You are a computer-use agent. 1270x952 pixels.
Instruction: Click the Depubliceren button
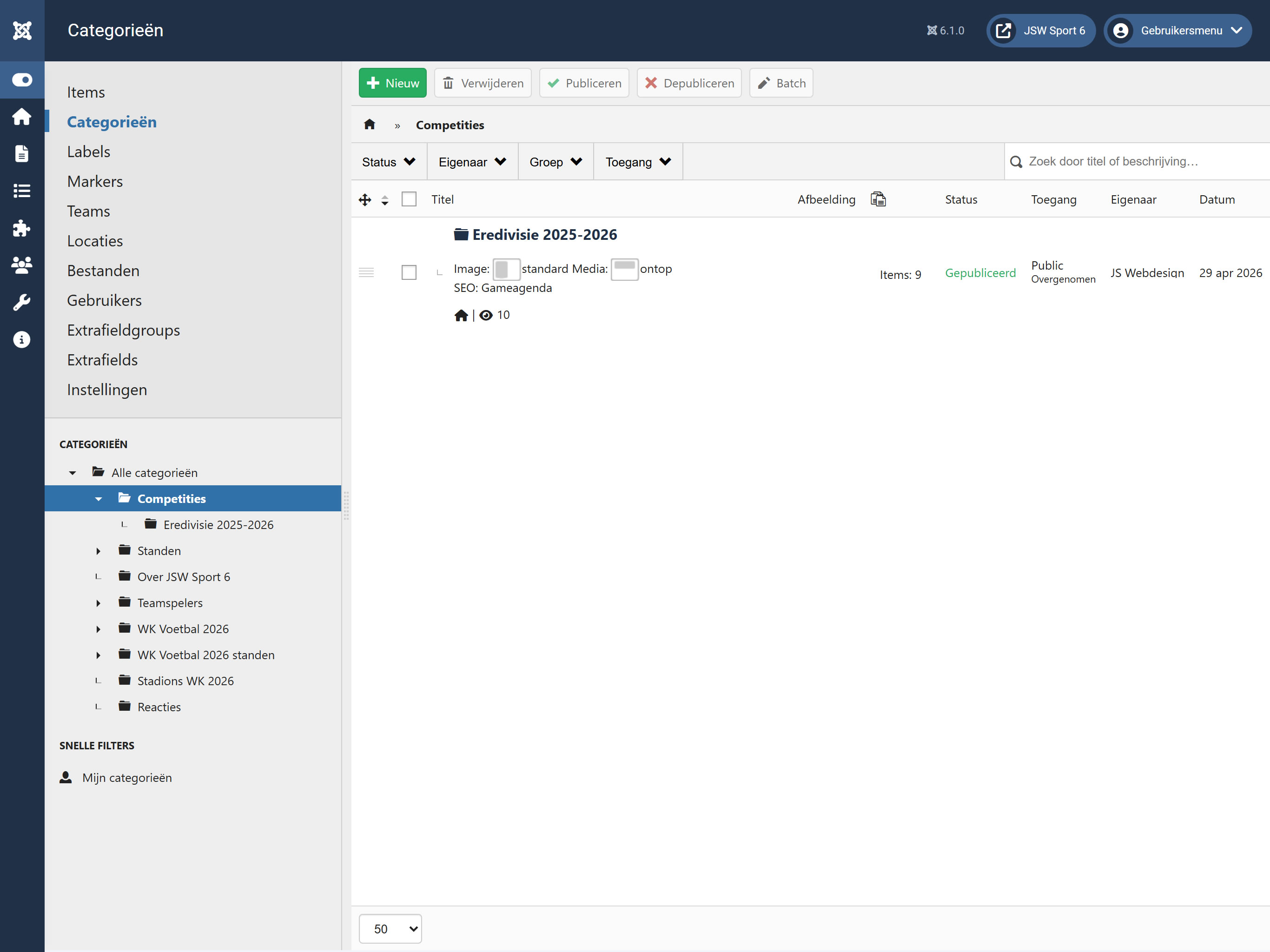[x=689, y=83]
